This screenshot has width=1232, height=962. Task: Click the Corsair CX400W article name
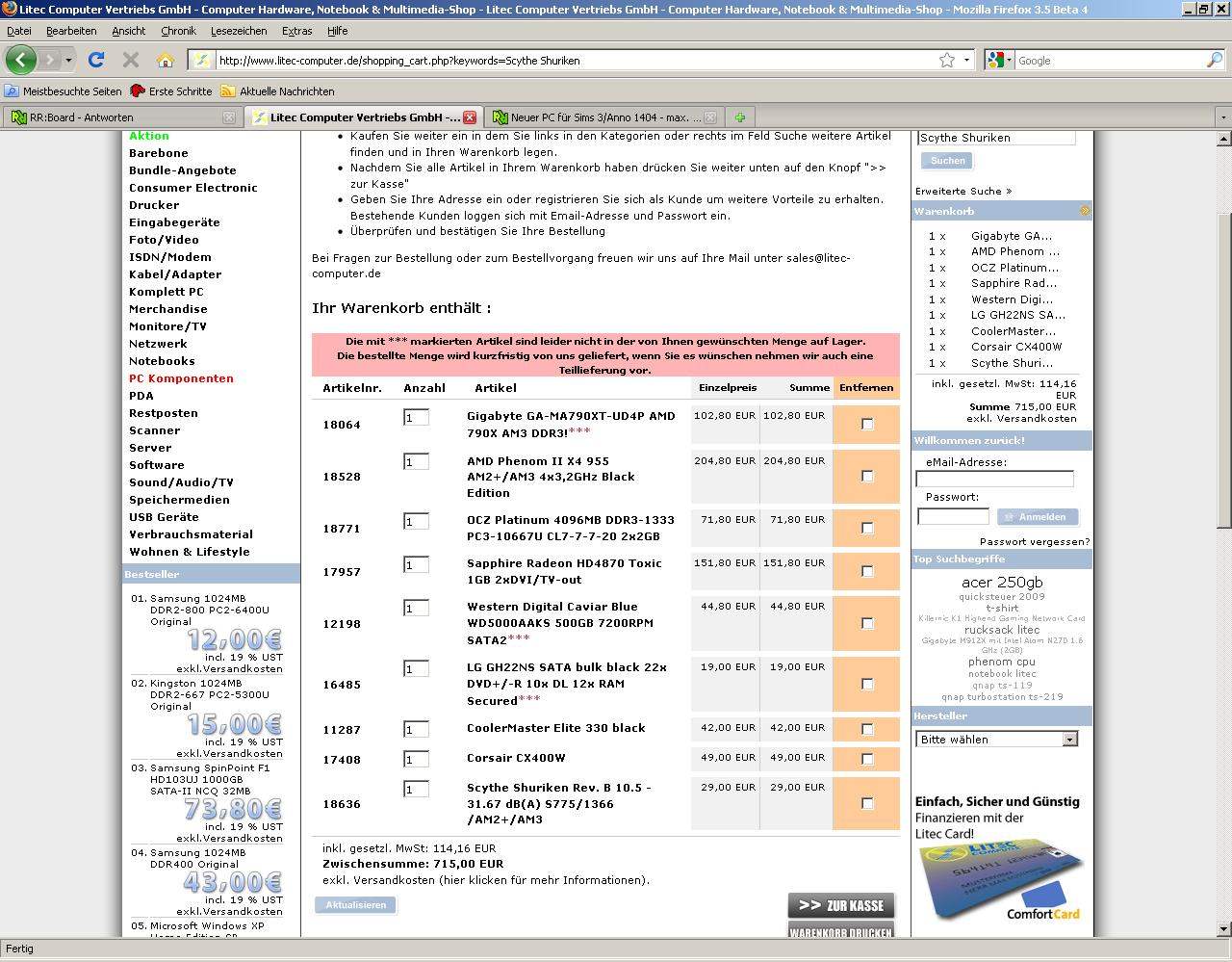[x=516, y=758]
